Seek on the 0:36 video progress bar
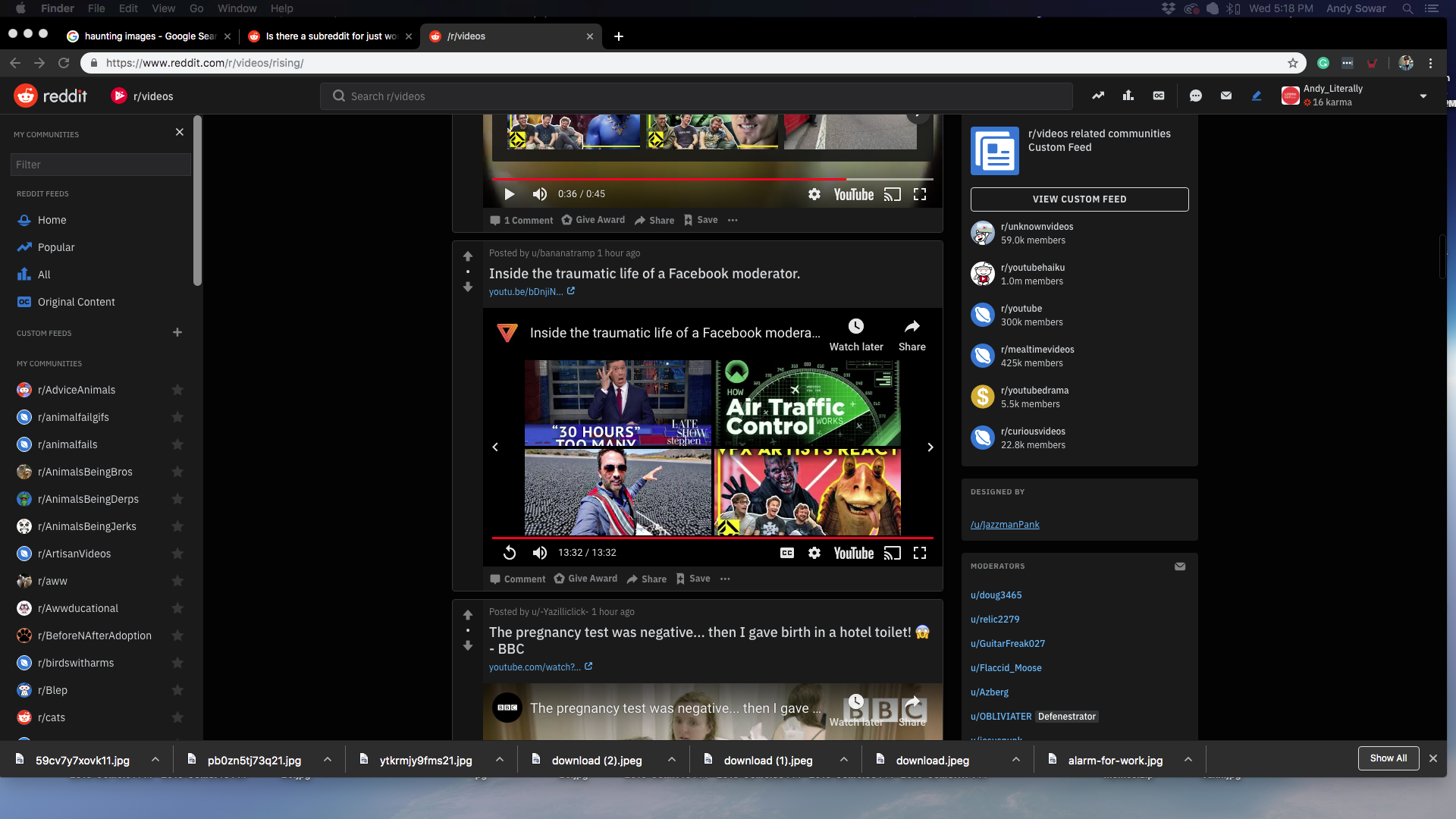Image resolution: width=1456 pixels, height=819 pixels. (713, 179)
